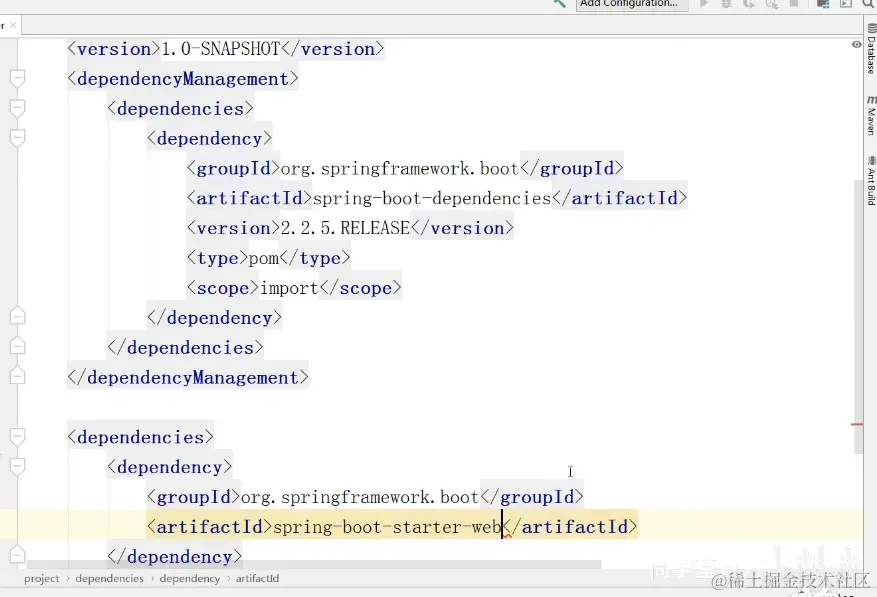Open the Database tool window

coord(871,48)
